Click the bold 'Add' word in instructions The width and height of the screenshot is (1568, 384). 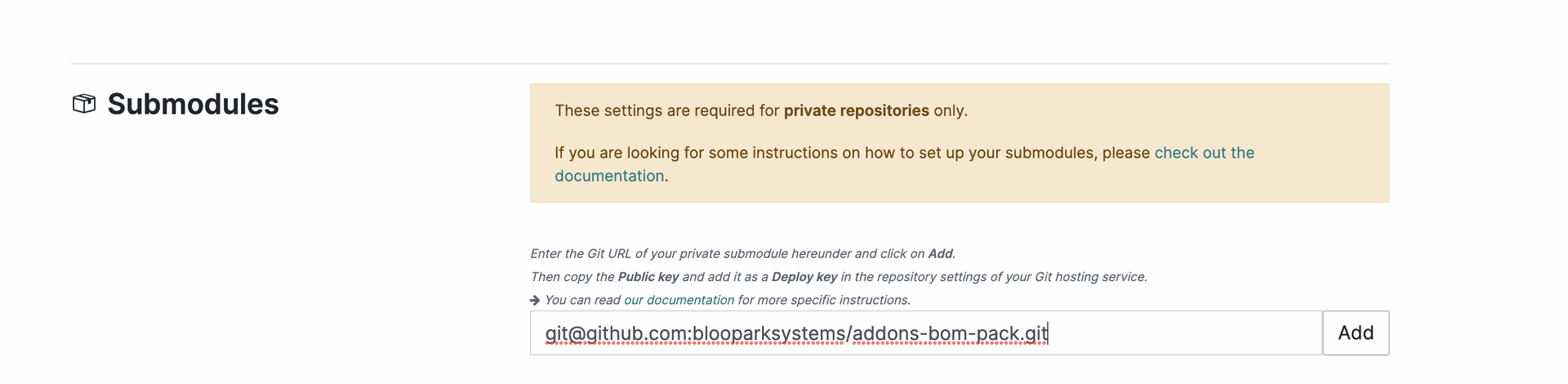[940, 254]
